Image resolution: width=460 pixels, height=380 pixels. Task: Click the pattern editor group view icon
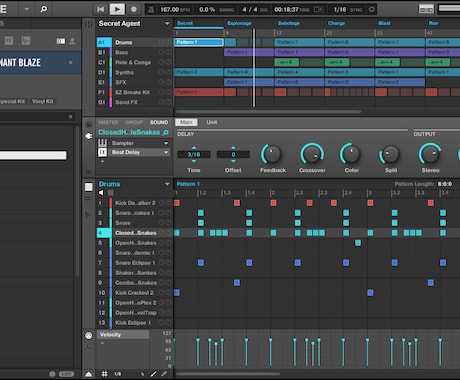point(89,187)
